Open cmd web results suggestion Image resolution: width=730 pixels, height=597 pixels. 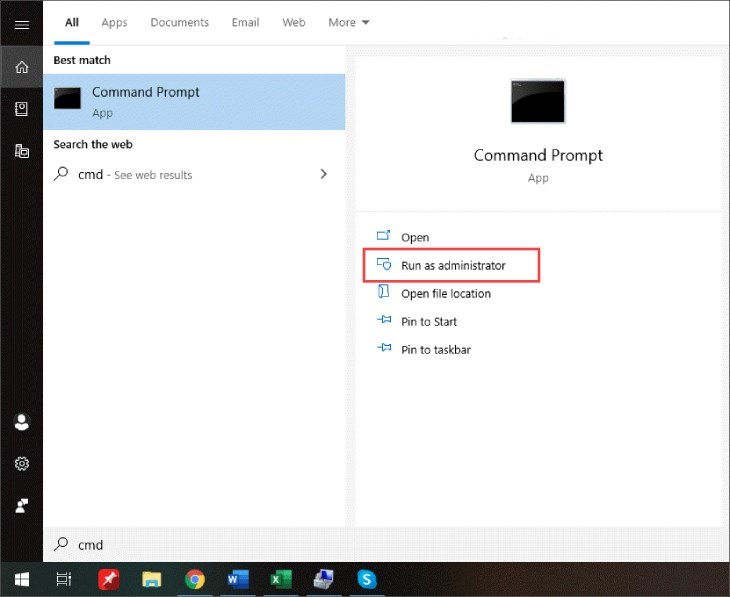click(194, 175)
